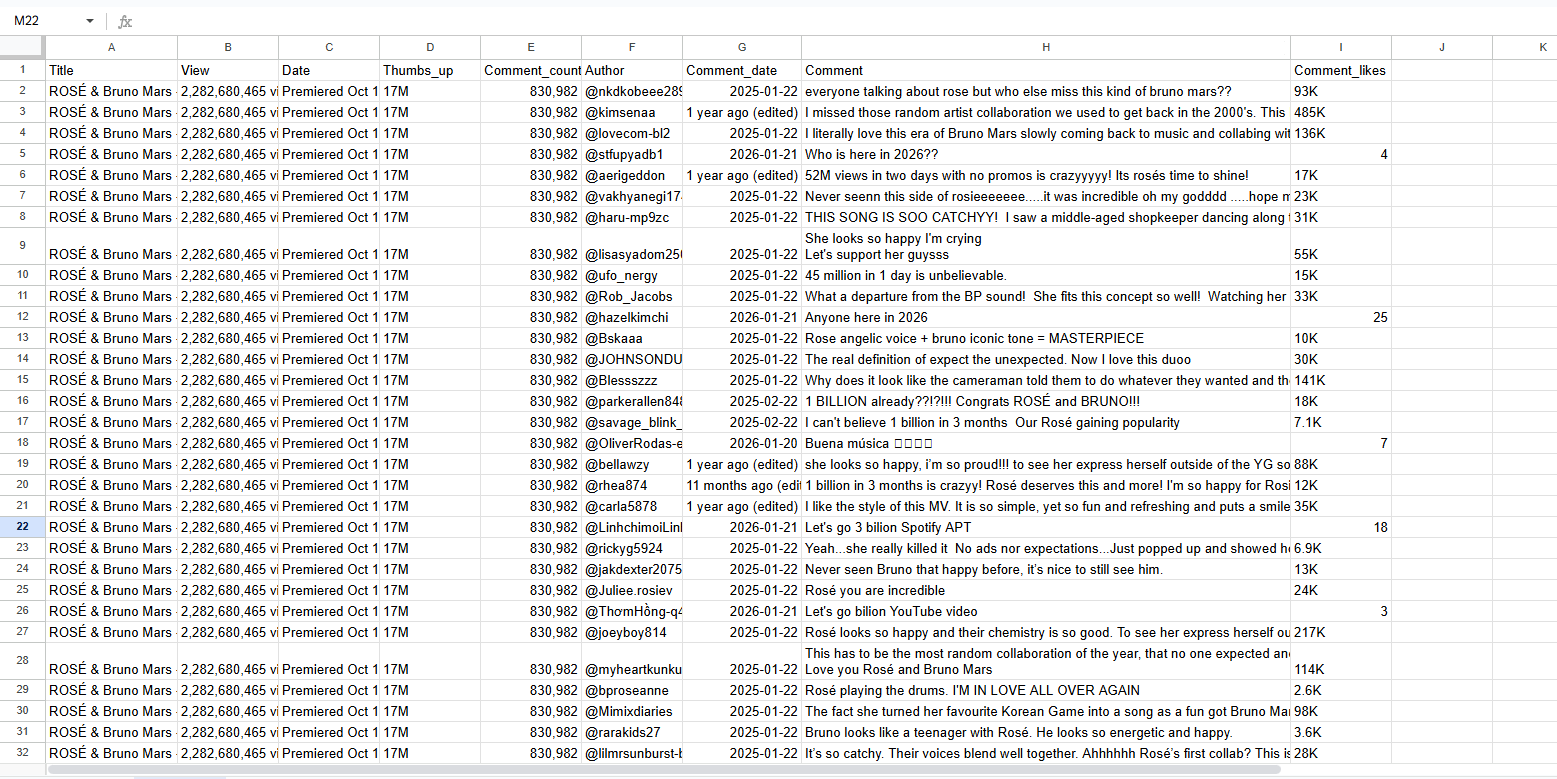1557x779 pixels.
Task: Click the fx insert function icon
Action: 125,21
